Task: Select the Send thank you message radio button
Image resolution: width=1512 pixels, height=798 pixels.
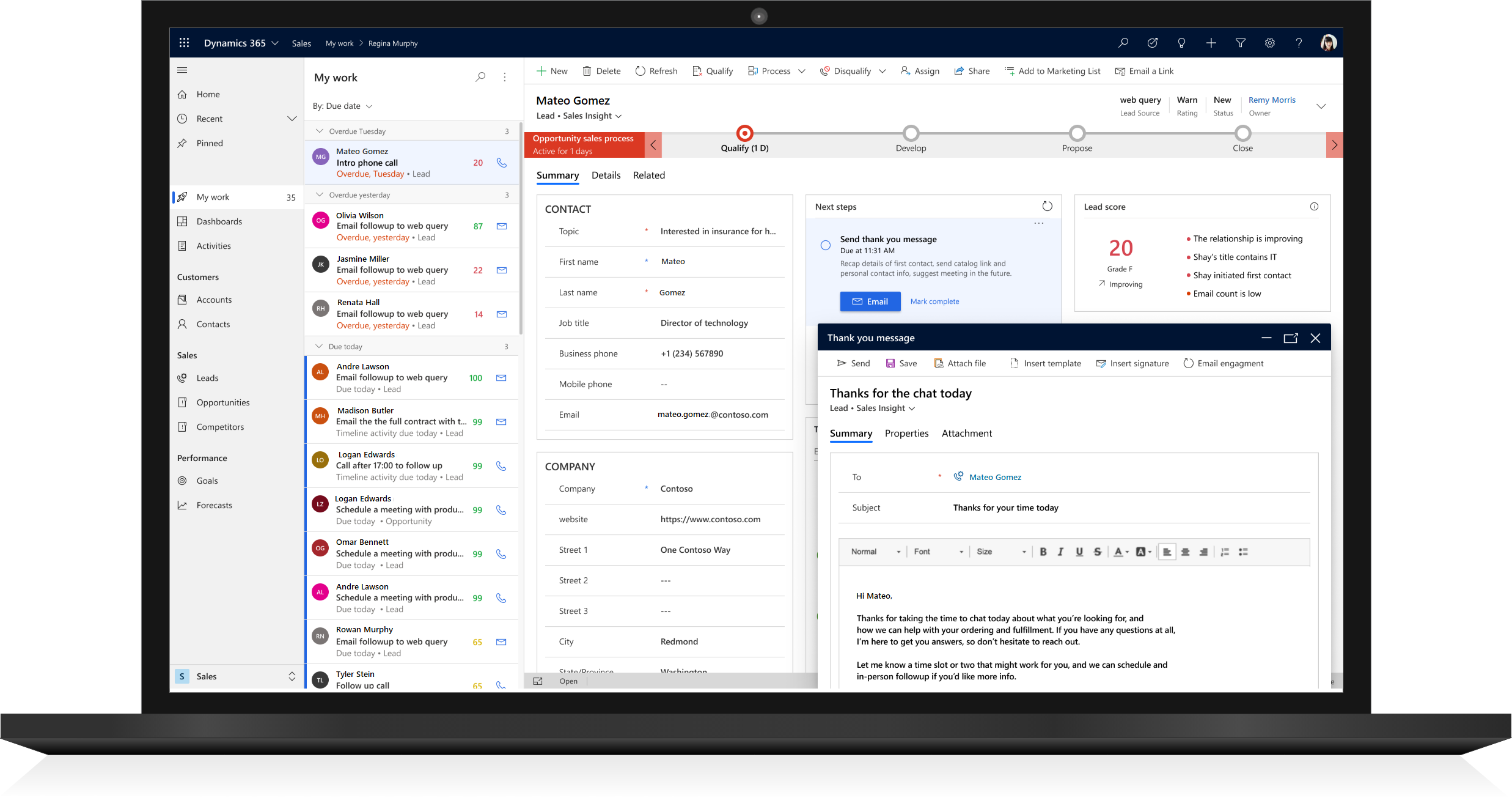Action: [x=826, y=244]
